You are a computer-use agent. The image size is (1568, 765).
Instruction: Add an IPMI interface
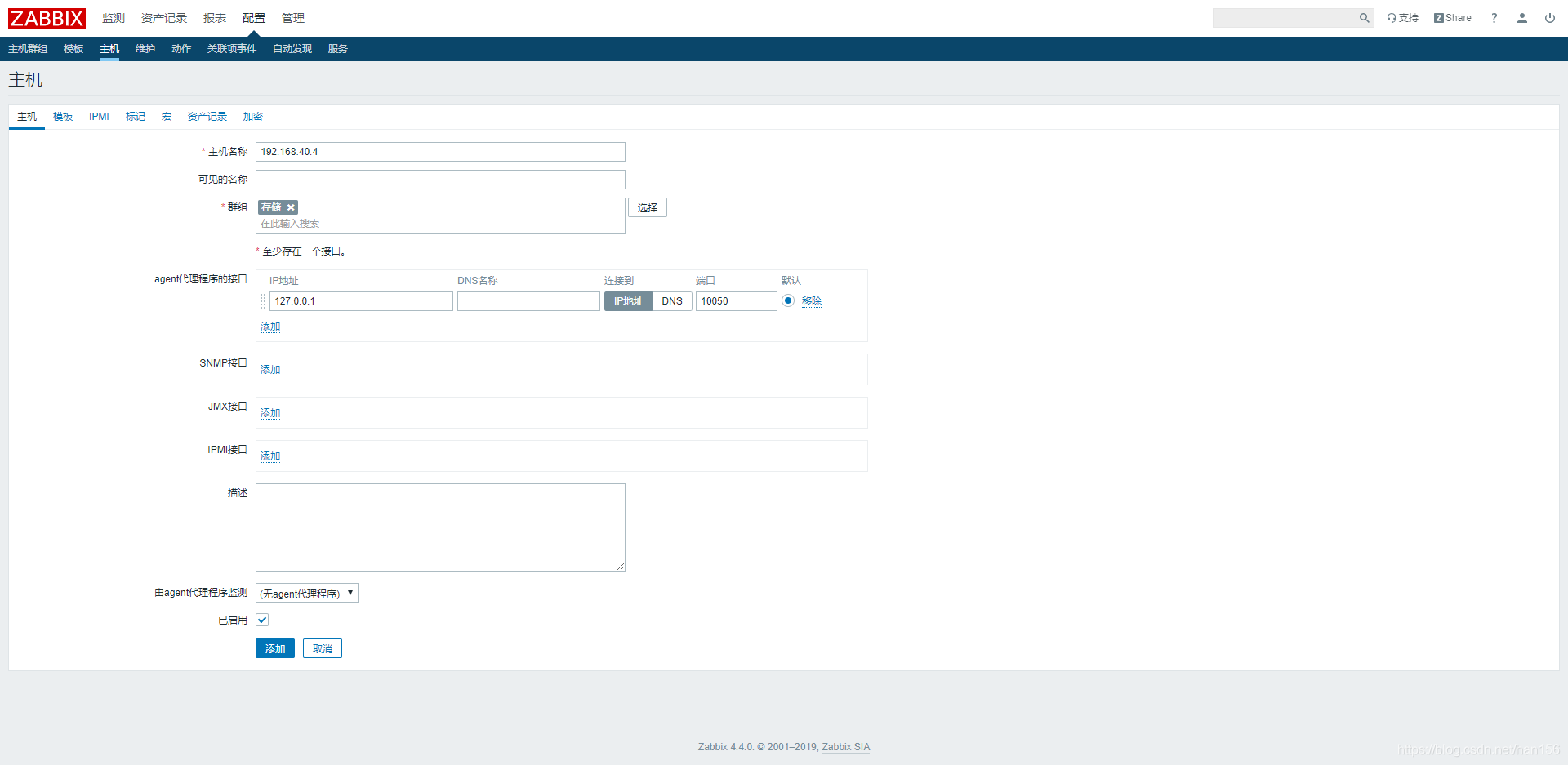[270, 456]
